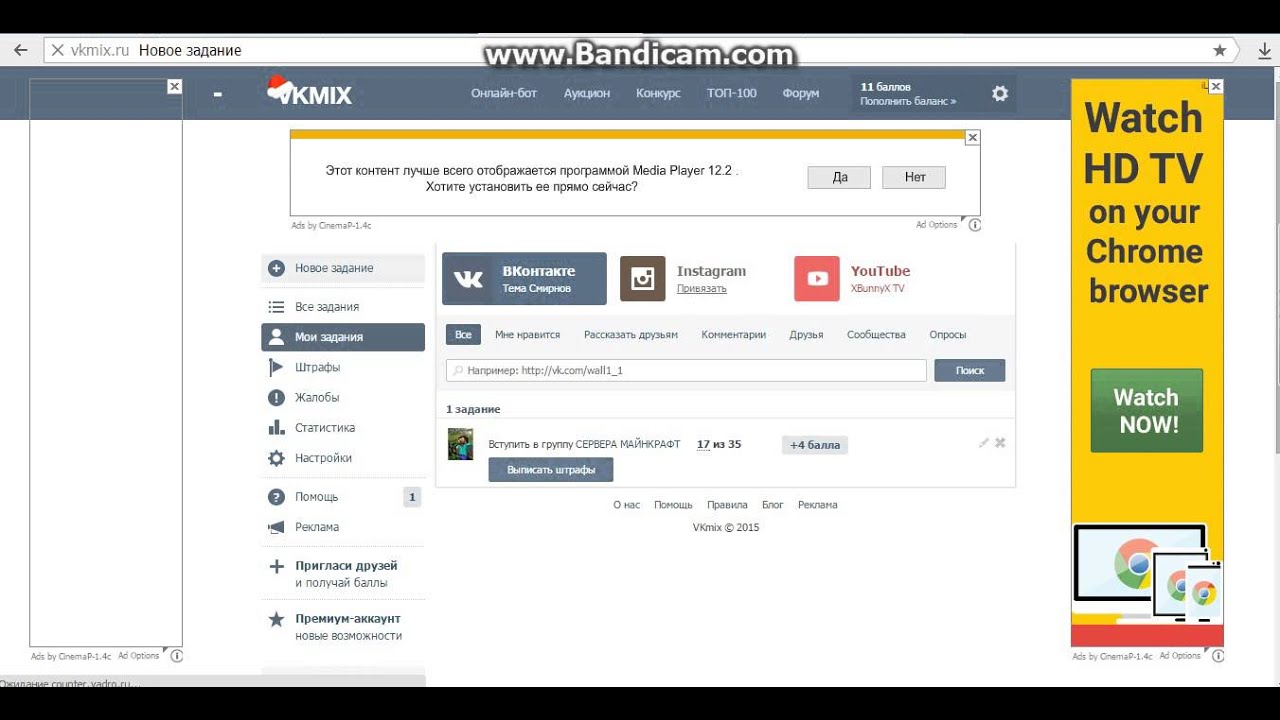Click the task group avatar thumbnail
Screen dimensions: 1280x720
pyautogui.click(x=460, y=444)
